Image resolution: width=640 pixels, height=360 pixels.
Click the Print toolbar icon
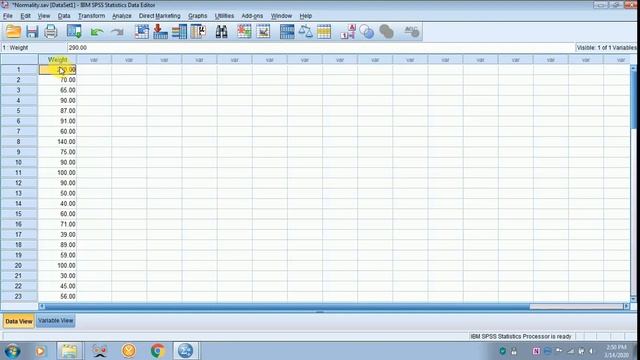tap(51, 32)
